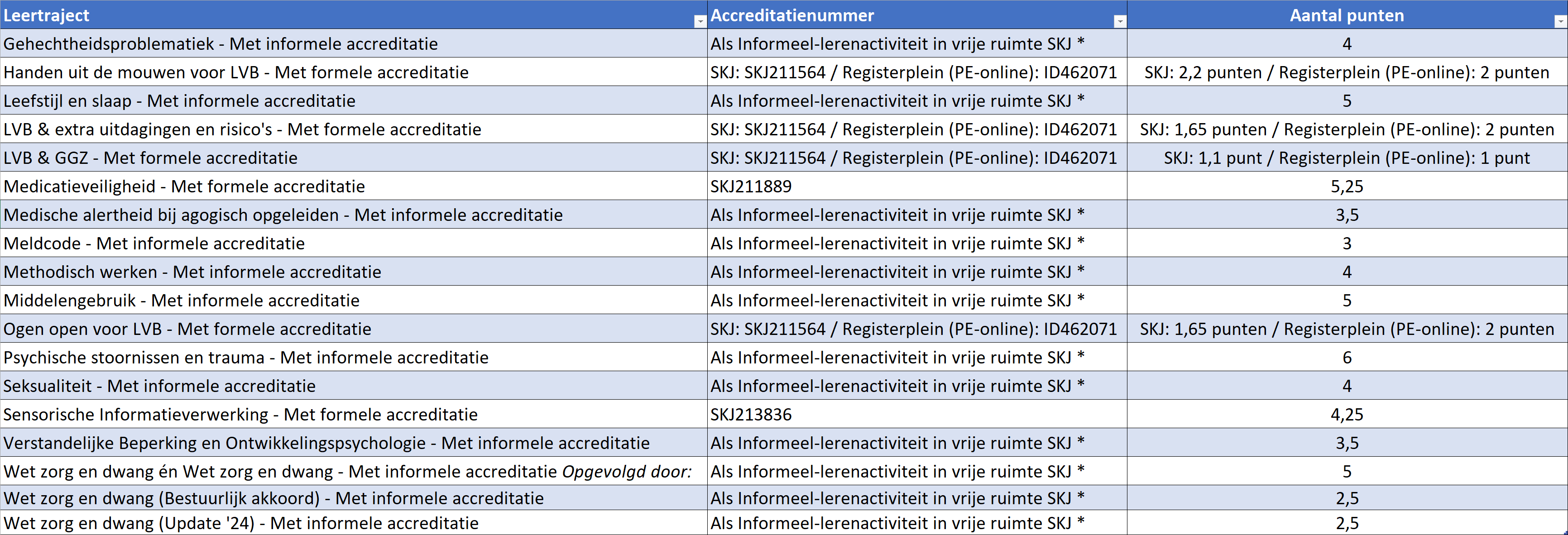Select the Aantal punten header cell text
The height and width of the screenshot is (535, 1568).
1347,15
